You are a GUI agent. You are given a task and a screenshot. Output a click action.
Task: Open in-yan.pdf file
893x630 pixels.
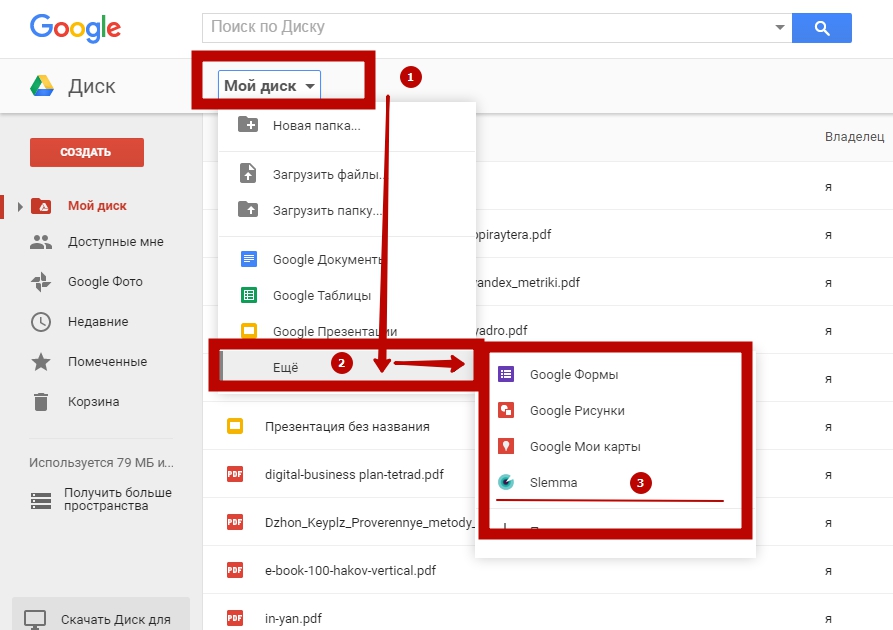pyautogui.click(x=293, y=618)
